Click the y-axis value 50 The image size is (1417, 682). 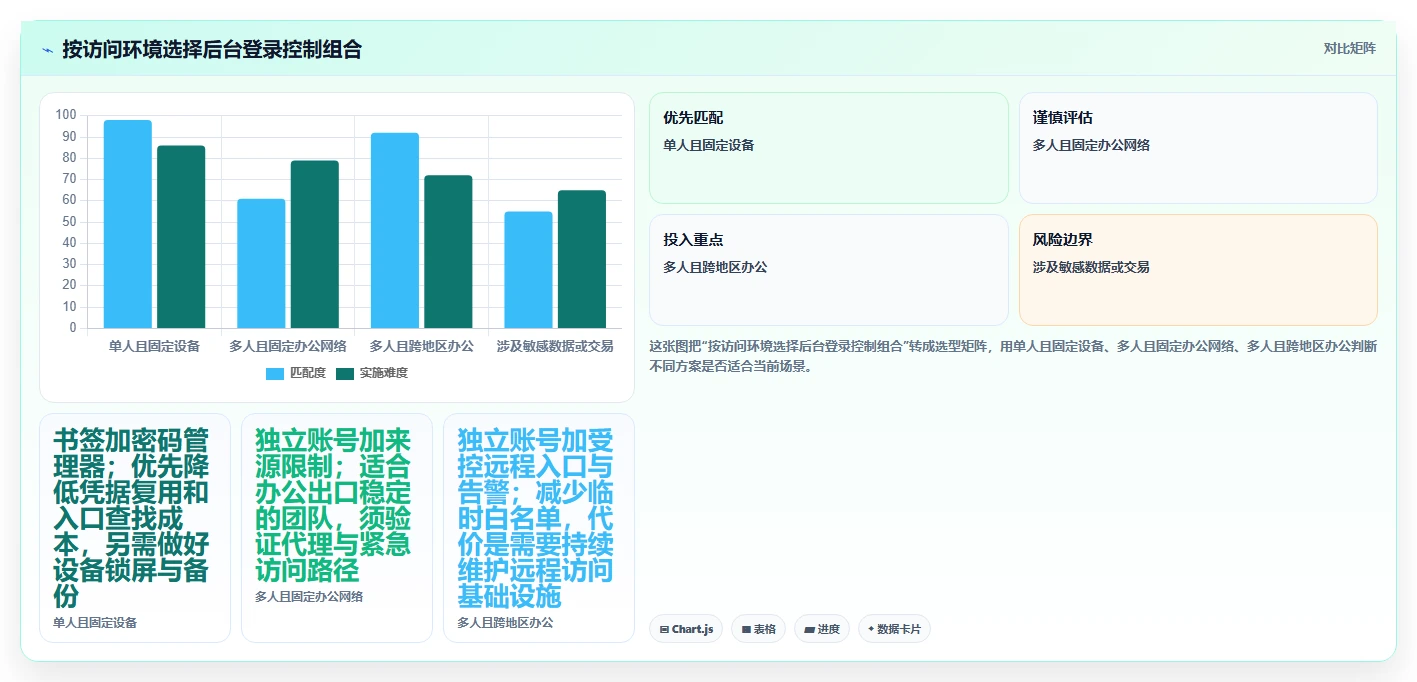pyautogui.click(x=69, y=222)
